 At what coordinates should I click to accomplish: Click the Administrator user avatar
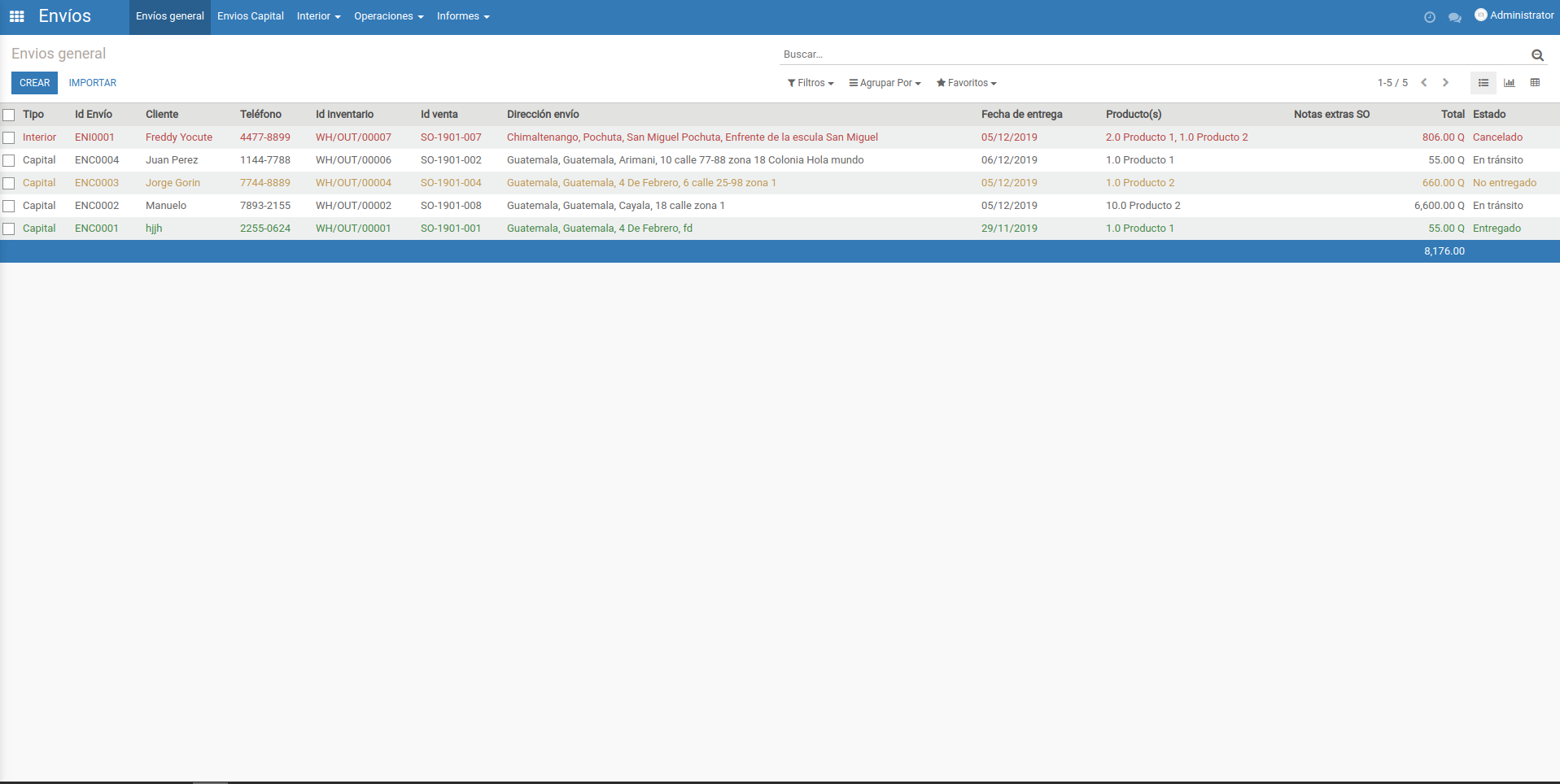[1481, 15]
